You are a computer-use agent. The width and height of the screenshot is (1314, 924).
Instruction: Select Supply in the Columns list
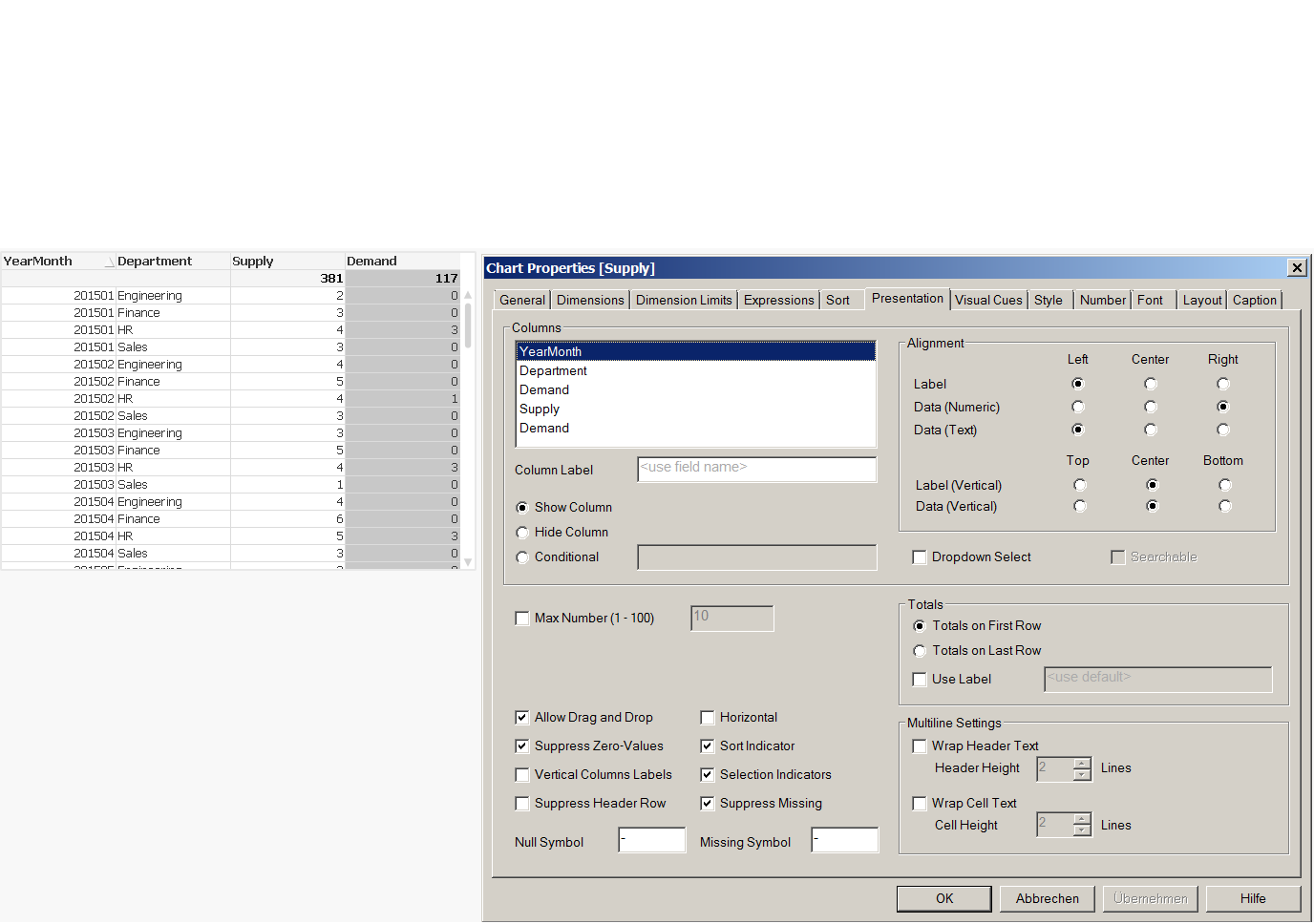coord(540,409)
